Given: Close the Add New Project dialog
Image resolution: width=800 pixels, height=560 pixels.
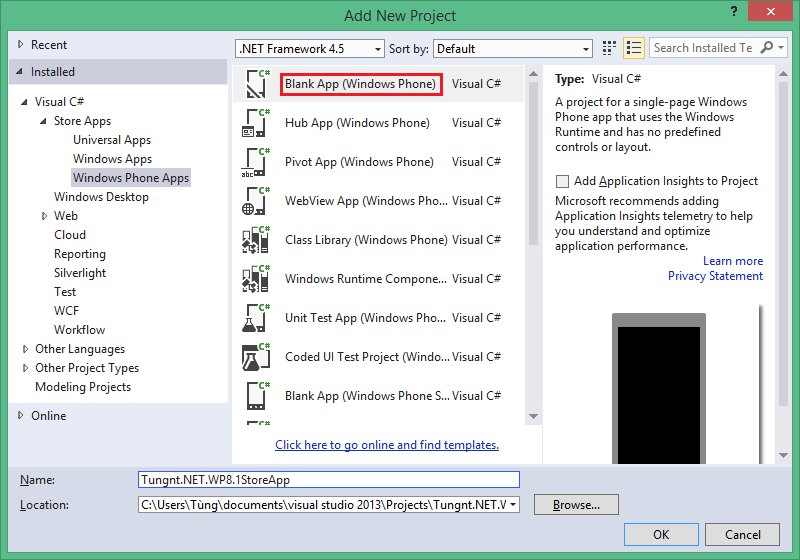Looking at the screenshot, I should pos(770,11).
